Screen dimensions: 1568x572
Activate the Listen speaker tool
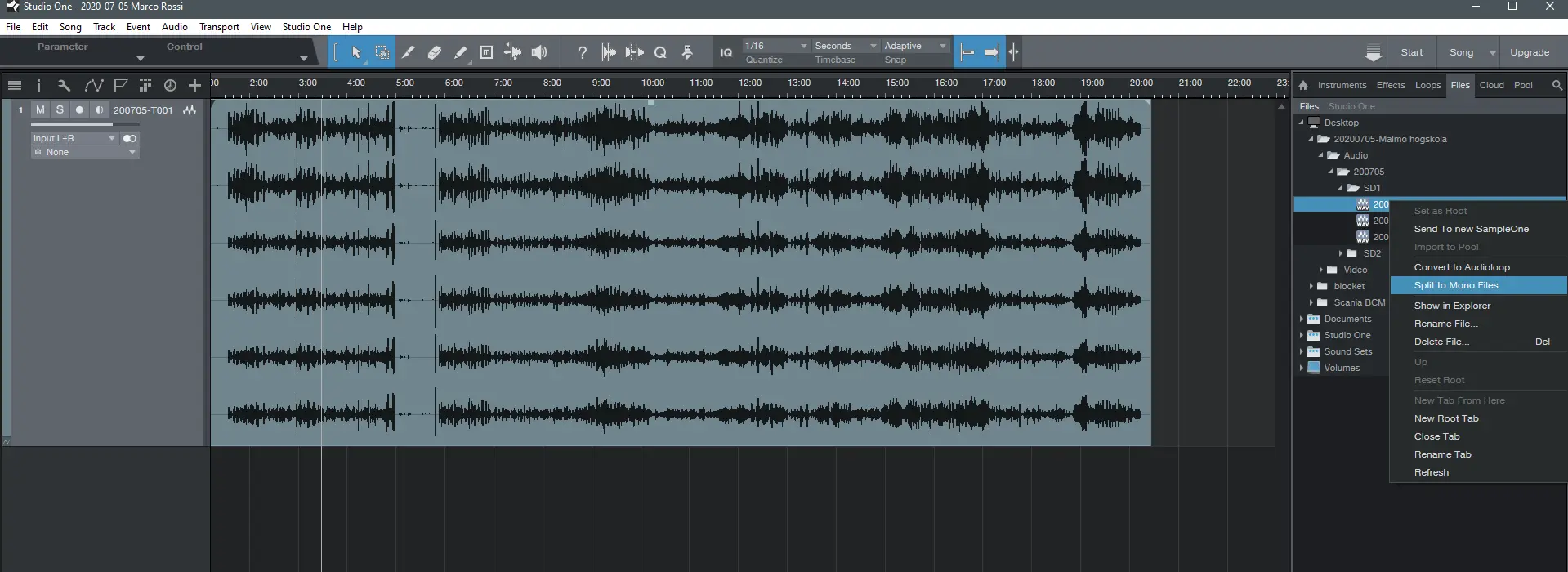539,52
